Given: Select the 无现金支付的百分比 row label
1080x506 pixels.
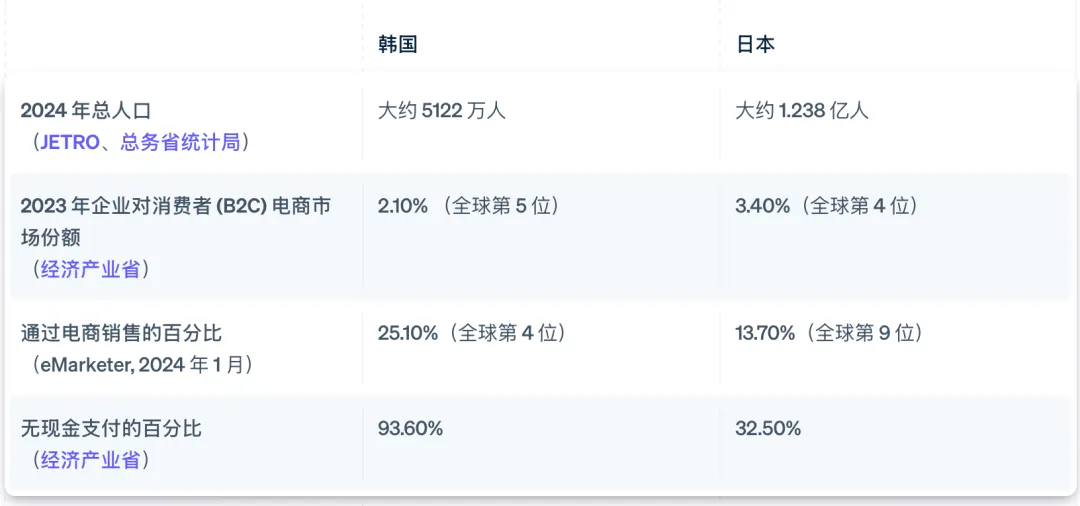Looking at the screenshot, I should coord(111,428).
